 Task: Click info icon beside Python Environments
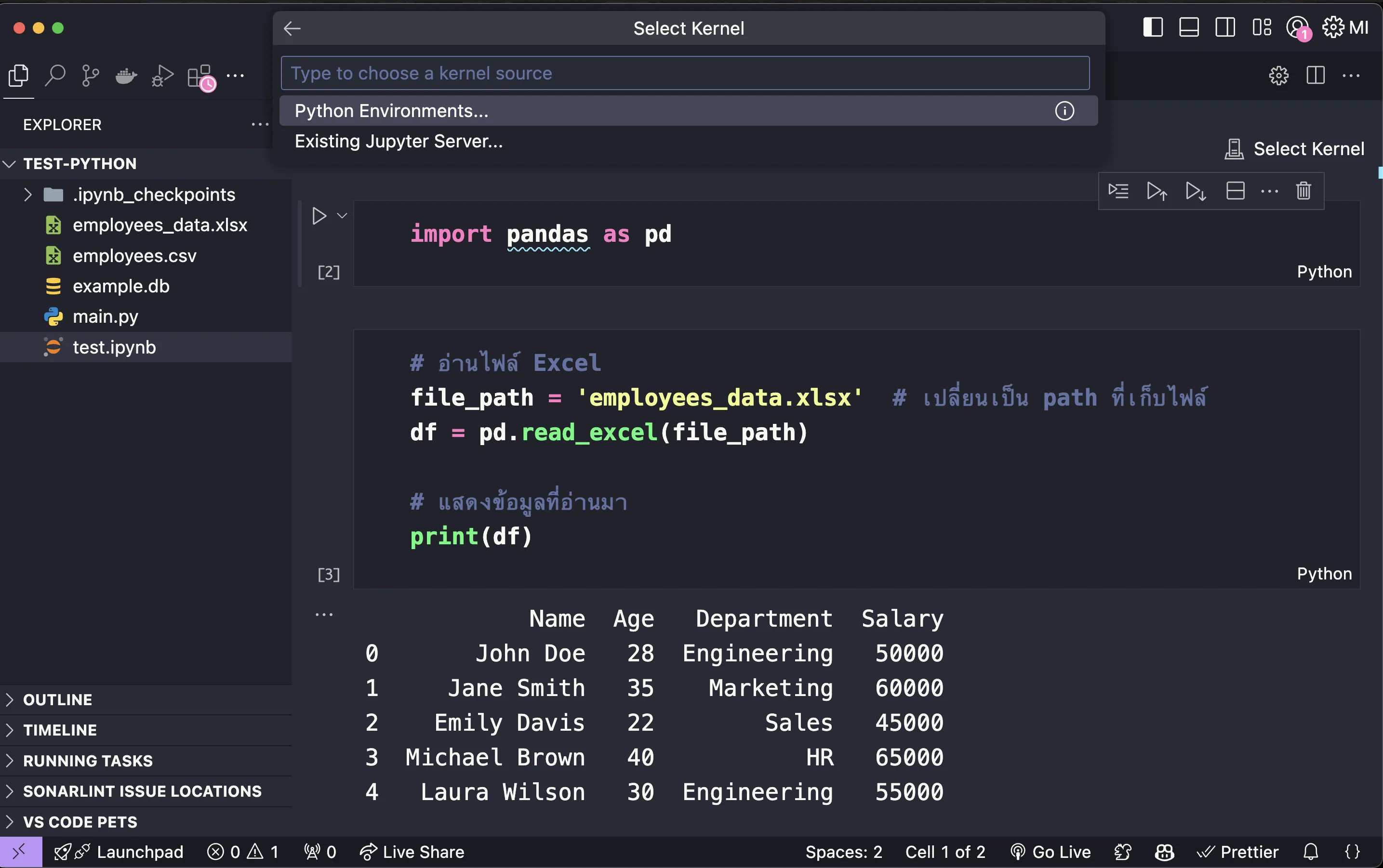pos(1064,111)
